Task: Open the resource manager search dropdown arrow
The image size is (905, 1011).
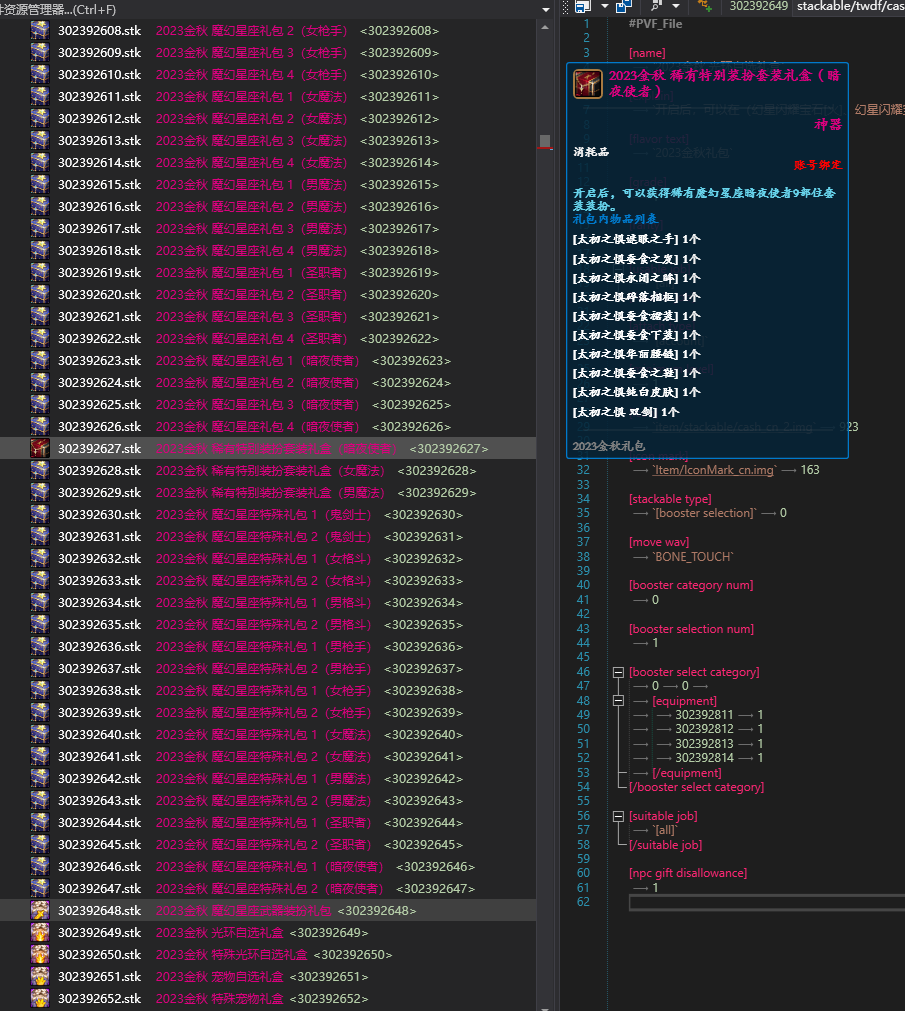Action: (545, 9)
